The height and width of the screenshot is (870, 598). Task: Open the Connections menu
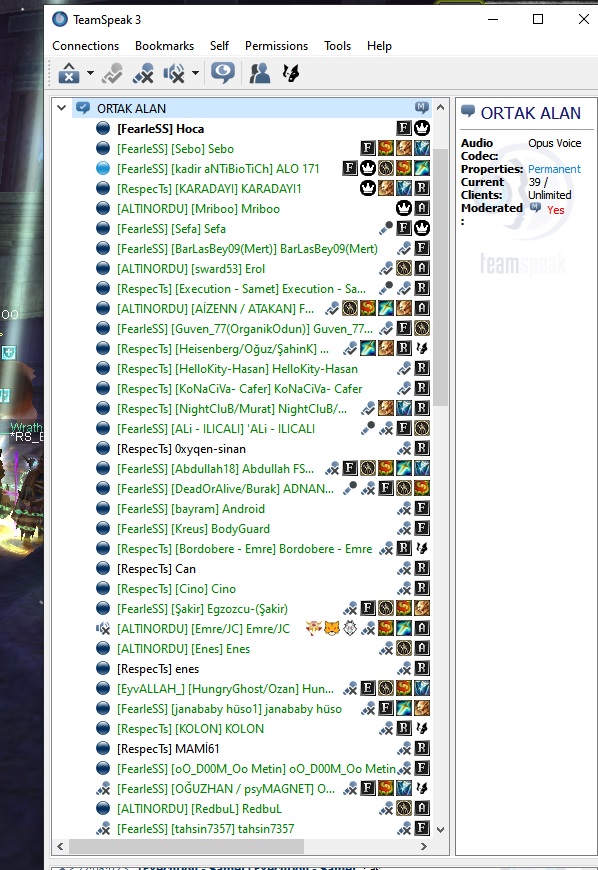coord(85,46)
